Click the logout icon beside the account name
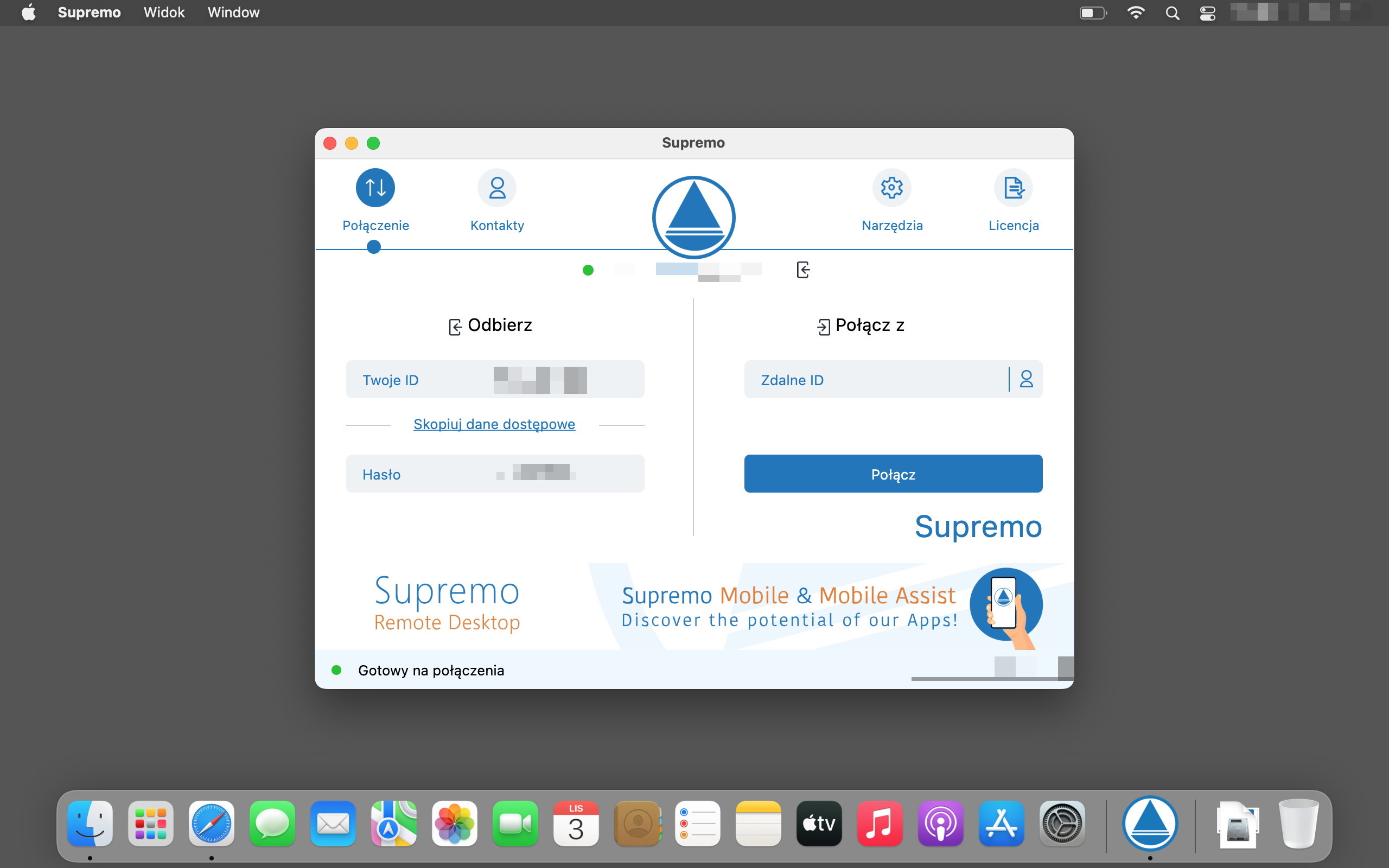The image size is (1389, 868). [804, 269]
